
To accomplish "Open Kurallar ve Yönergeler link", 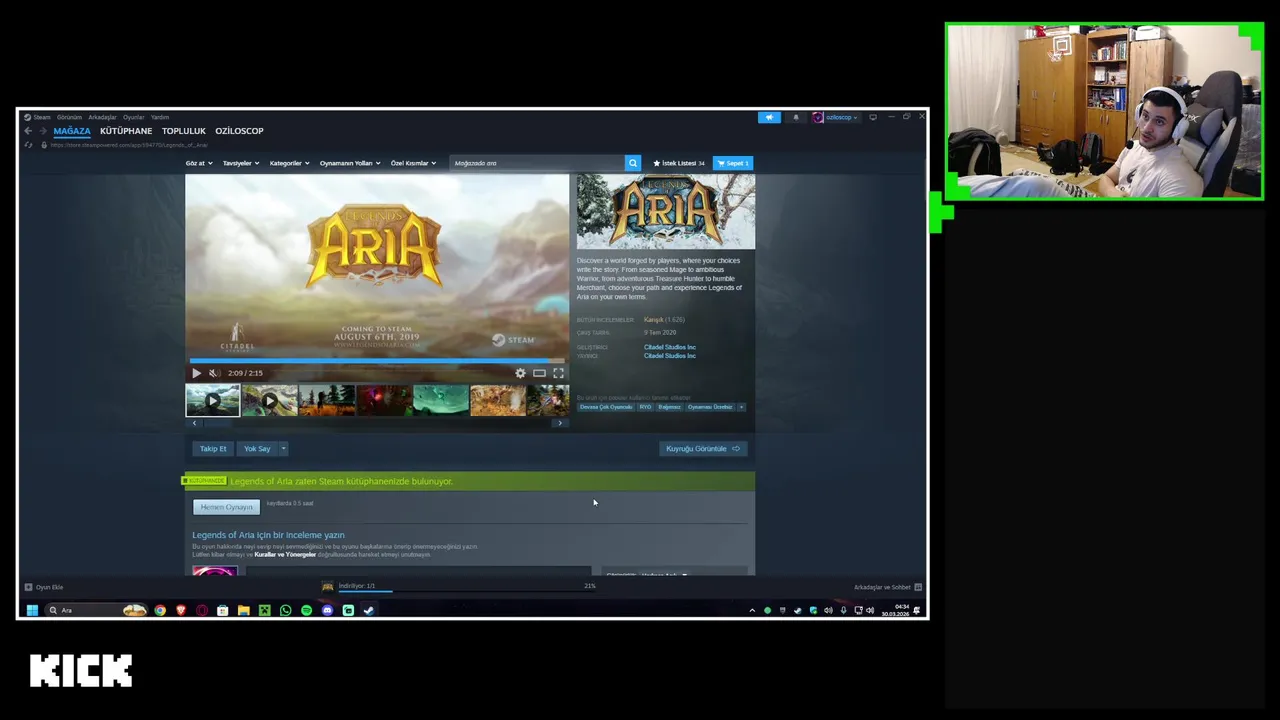I will (x=285, y=554).
